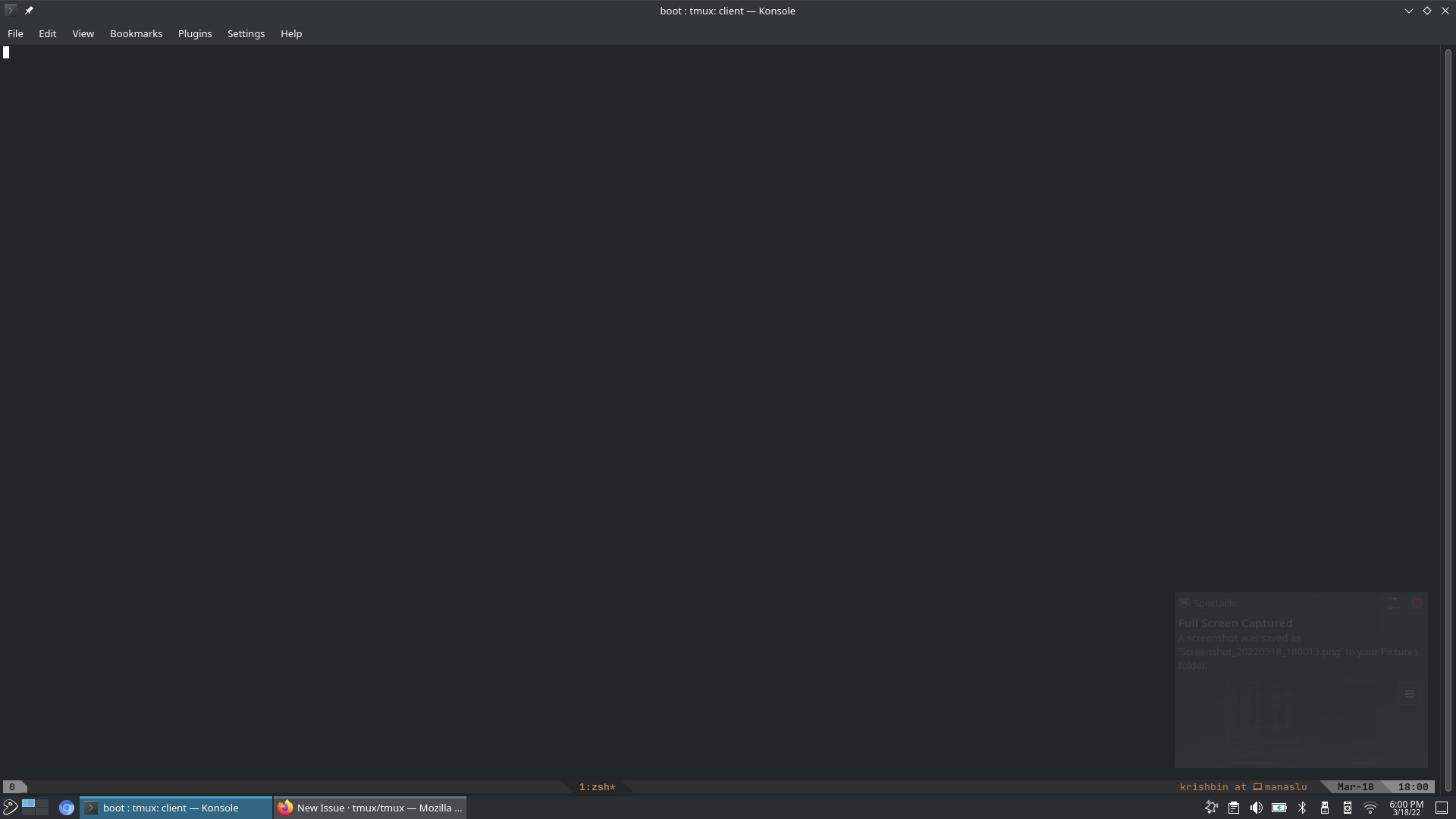
Task: Open the clipboard tray icon
Action: coord(1234,808)
